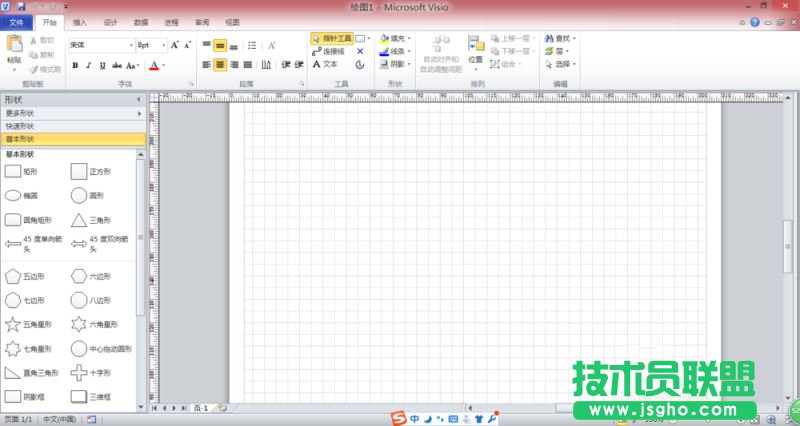The image size is (800, 426).
Task: Select Align Right text icon
Action: coord(234,65)
